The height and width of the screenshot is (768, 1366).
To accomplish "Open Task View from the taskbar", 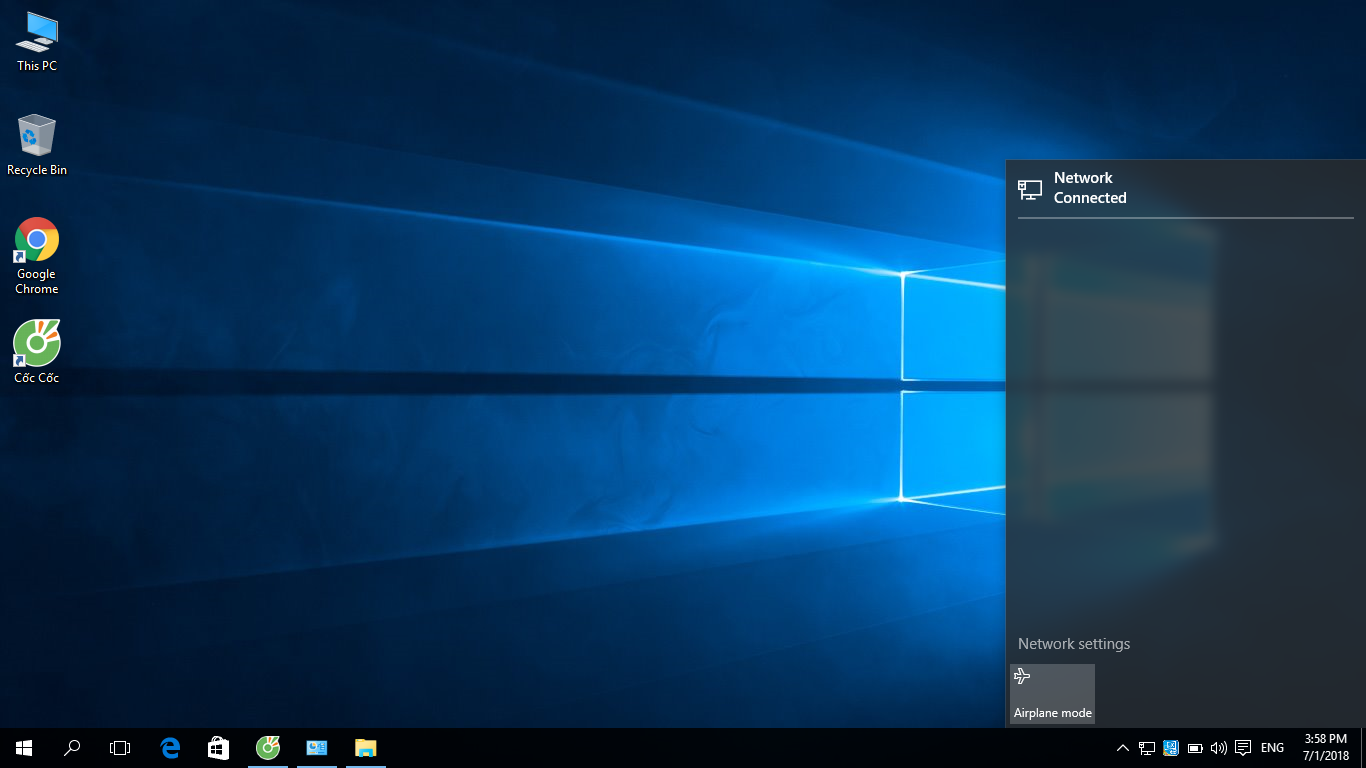I will point(120,747).
